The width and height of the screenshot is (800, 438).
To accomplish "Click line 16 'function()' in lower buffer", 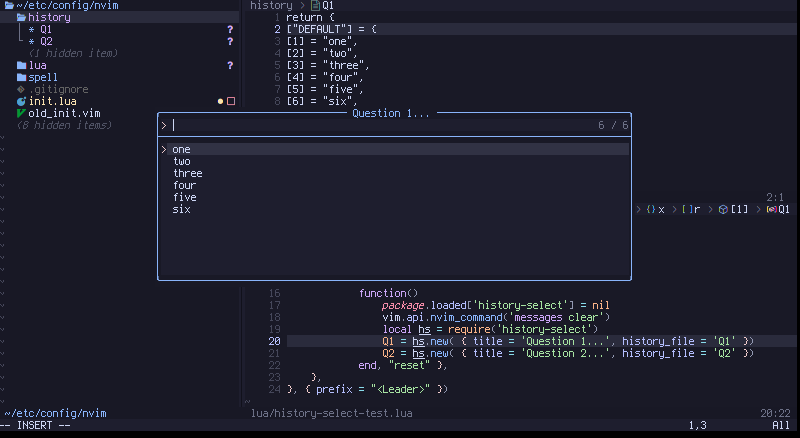I will tap(388, 294).
